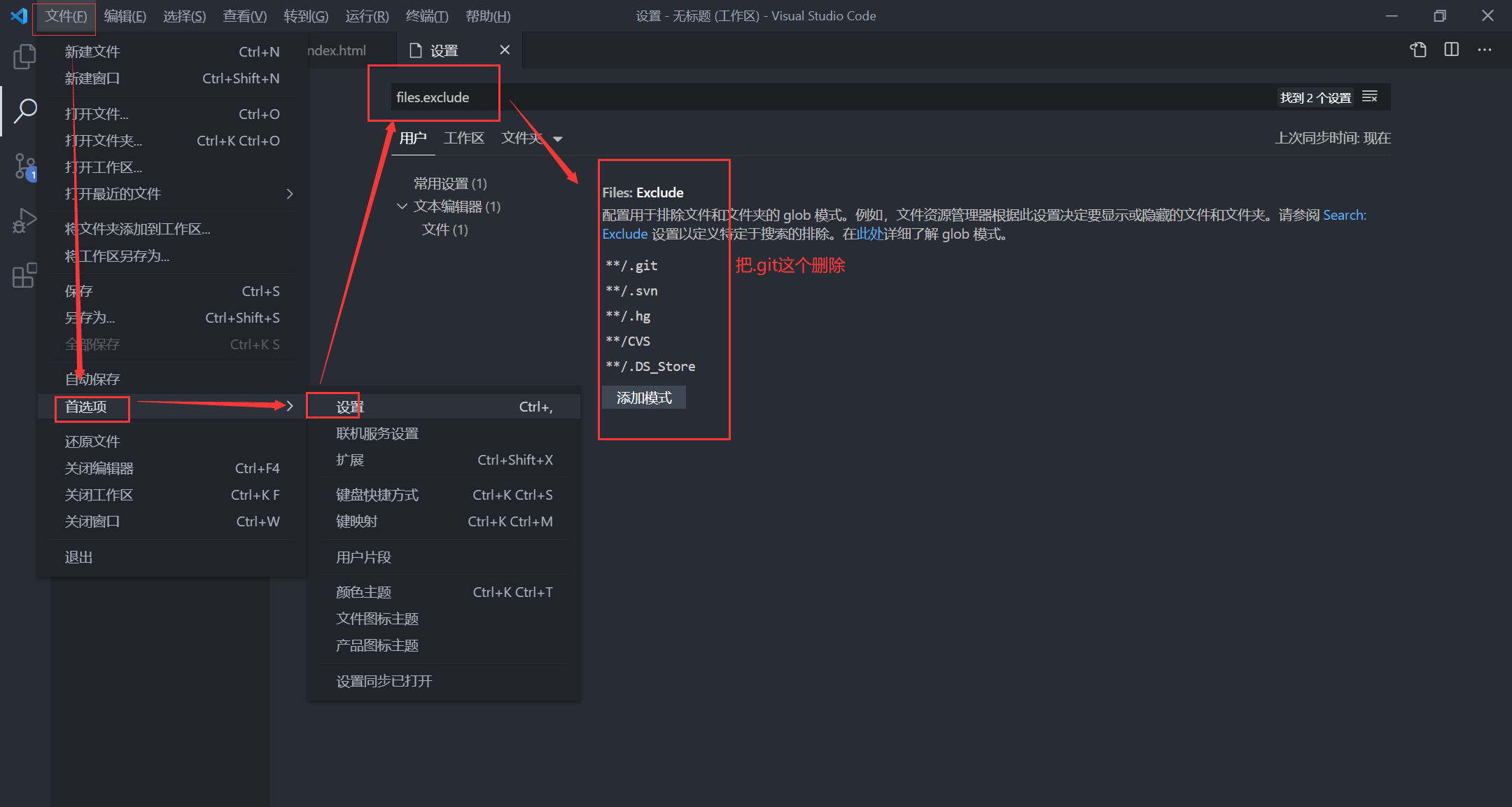Open the Search view magnifier icon
The image size is (1512, 807).
(24, 111)
